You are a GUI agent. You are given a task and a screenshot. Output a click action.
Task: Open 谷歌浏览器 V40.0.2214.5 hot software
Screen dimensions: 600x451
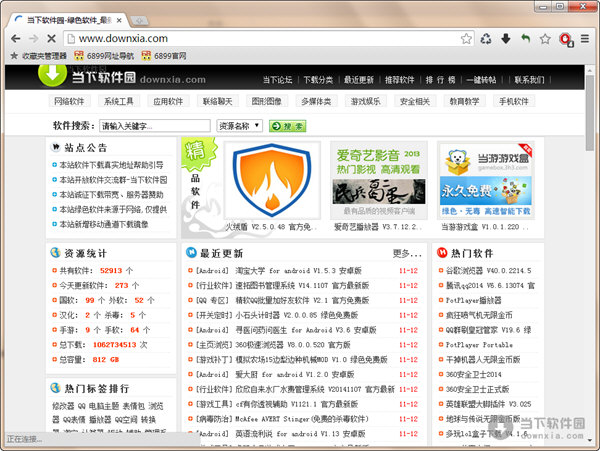pos(489,271)
